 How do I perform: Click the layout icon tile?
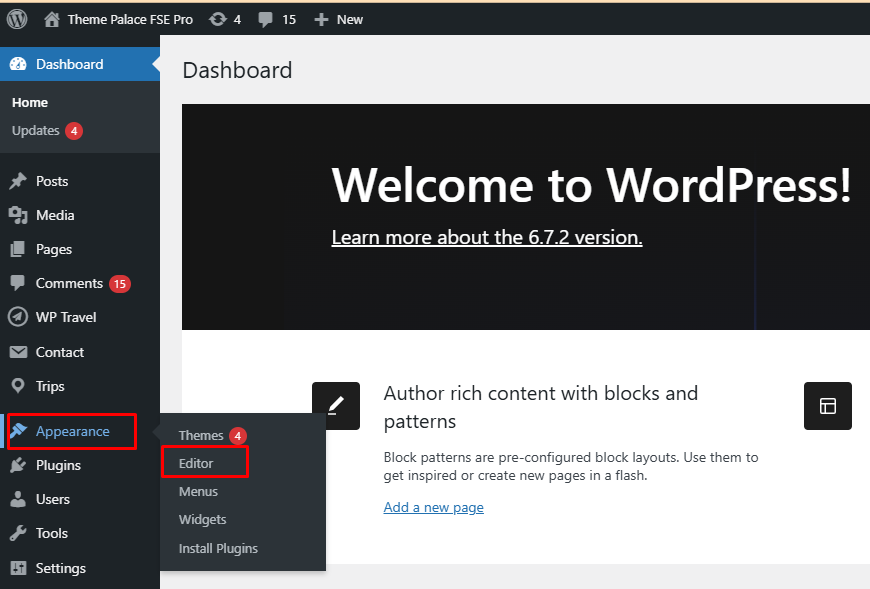coord(827,406)
